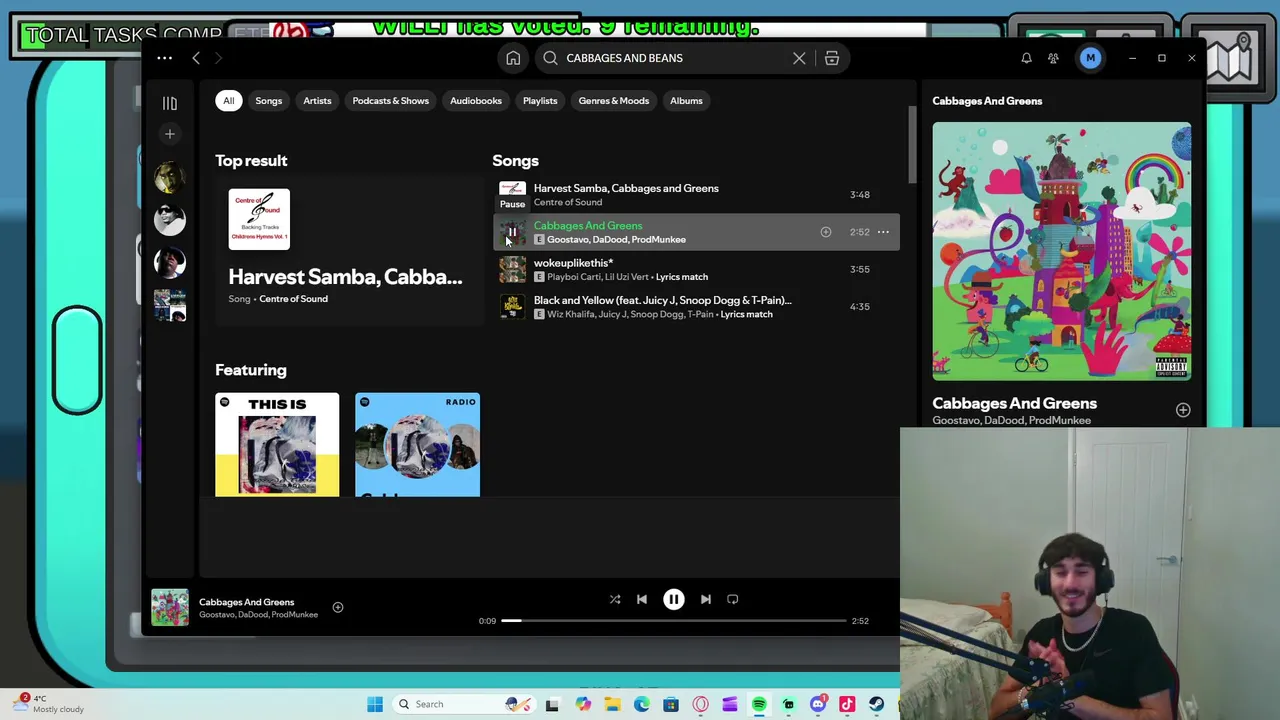Expand Your Library sidebar icon
The image size is (1280, 720).
point(170,103)
